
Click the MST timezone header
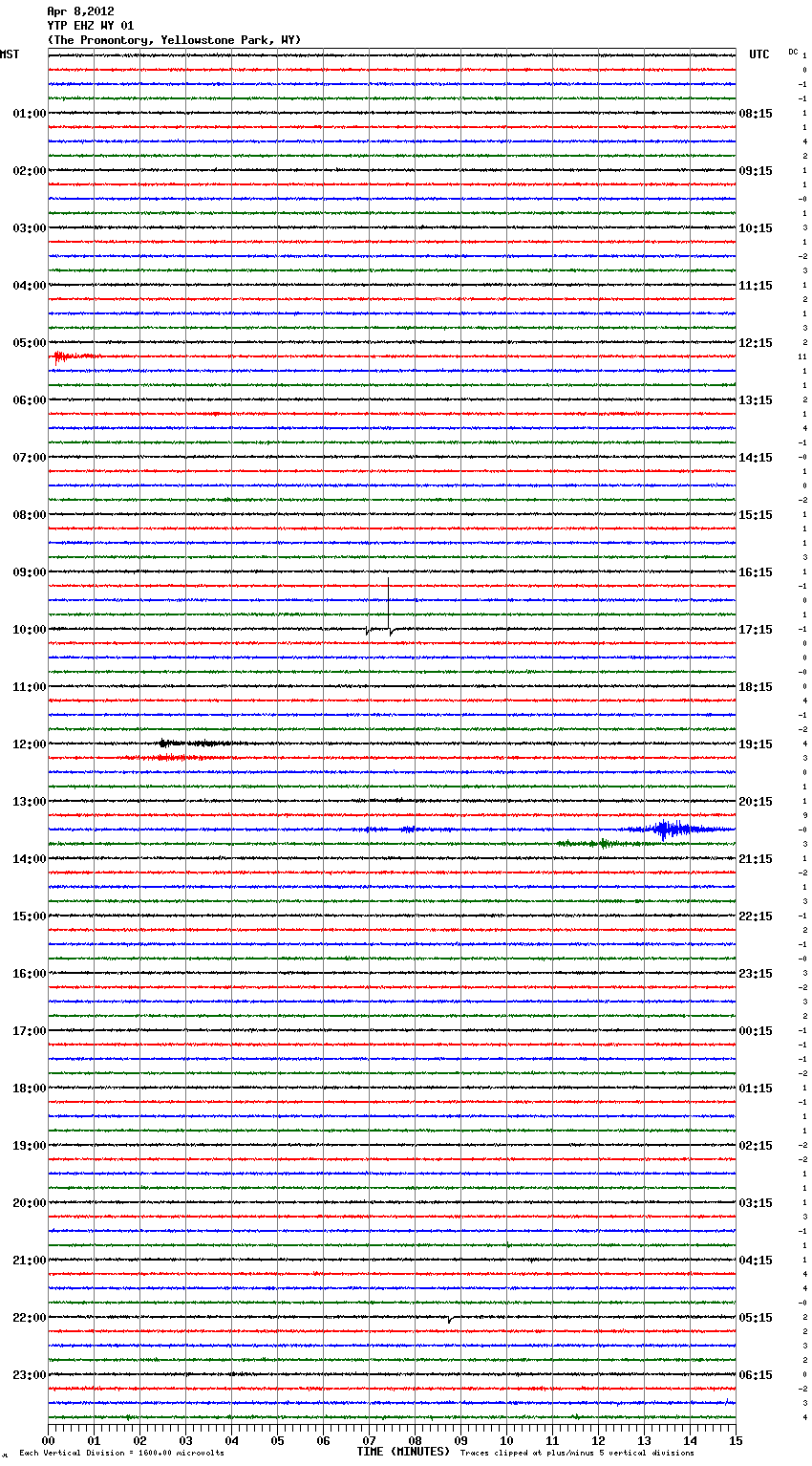tap(10, 54)
